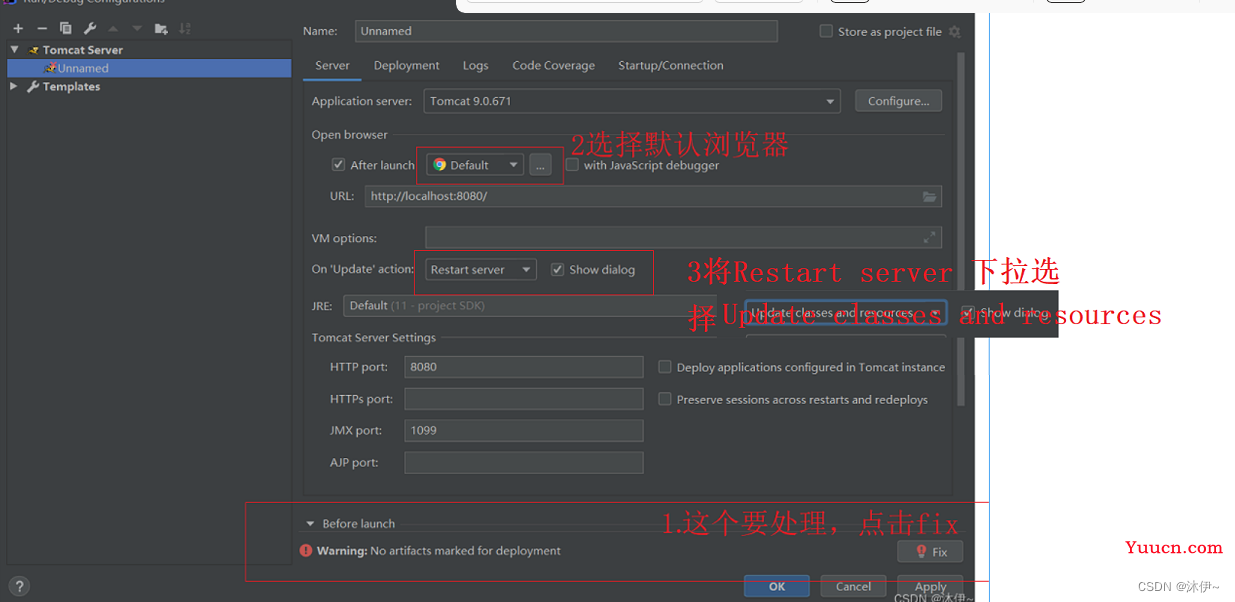1235x602 pixels.
Task: Click the Templates wrench icon in tree
Action: pyautogui.click(x=33, y=87)
